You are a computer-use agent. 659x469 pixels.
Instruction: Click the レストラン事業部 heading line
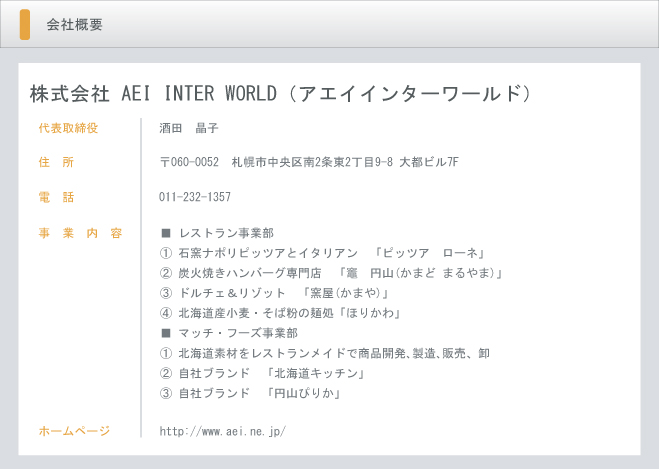coord(218,233)
